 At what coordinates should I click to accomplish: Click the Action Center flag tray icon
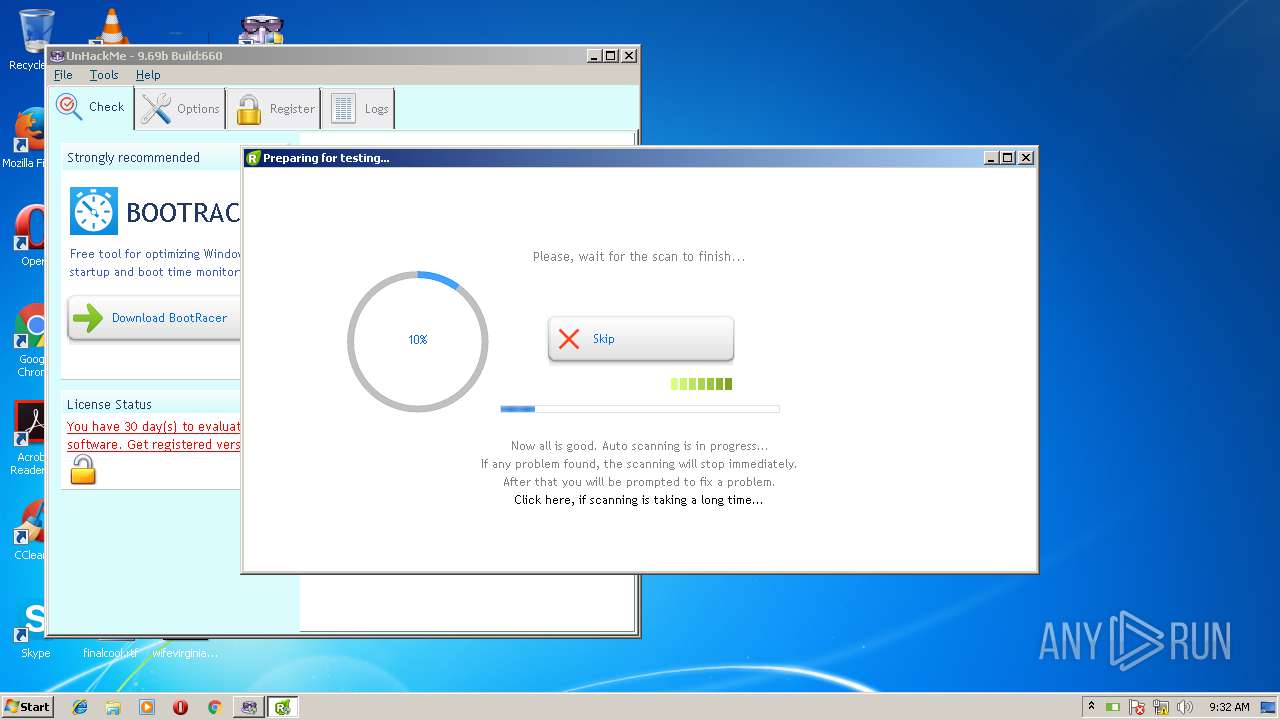(1137, 707)
